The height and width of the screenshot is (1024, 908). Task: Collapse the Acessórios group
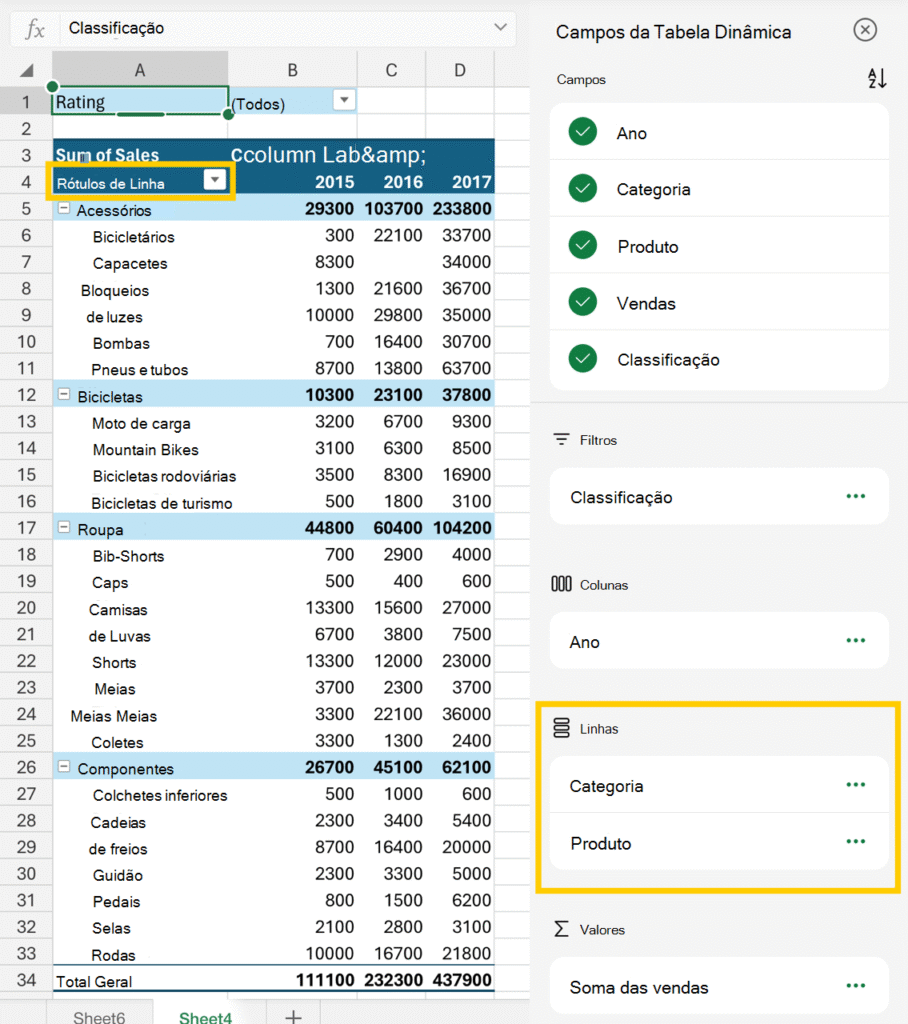click(64, 210)
